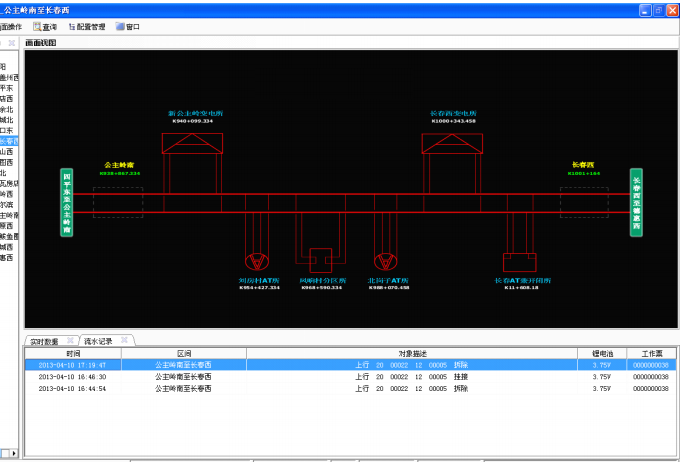682x462 pixels.
Task: Open the 窗口 menu
Action: tap(127, 27)
